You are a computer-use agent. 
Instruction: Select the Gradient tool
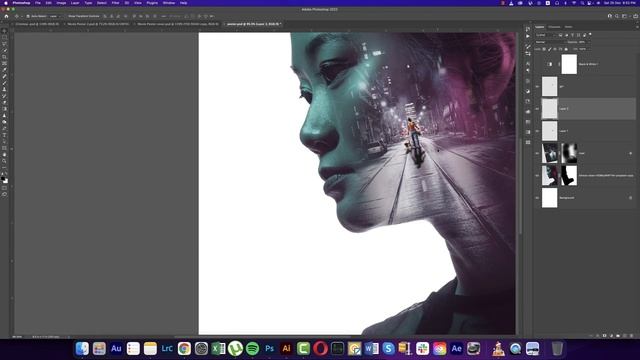(4, 109)
